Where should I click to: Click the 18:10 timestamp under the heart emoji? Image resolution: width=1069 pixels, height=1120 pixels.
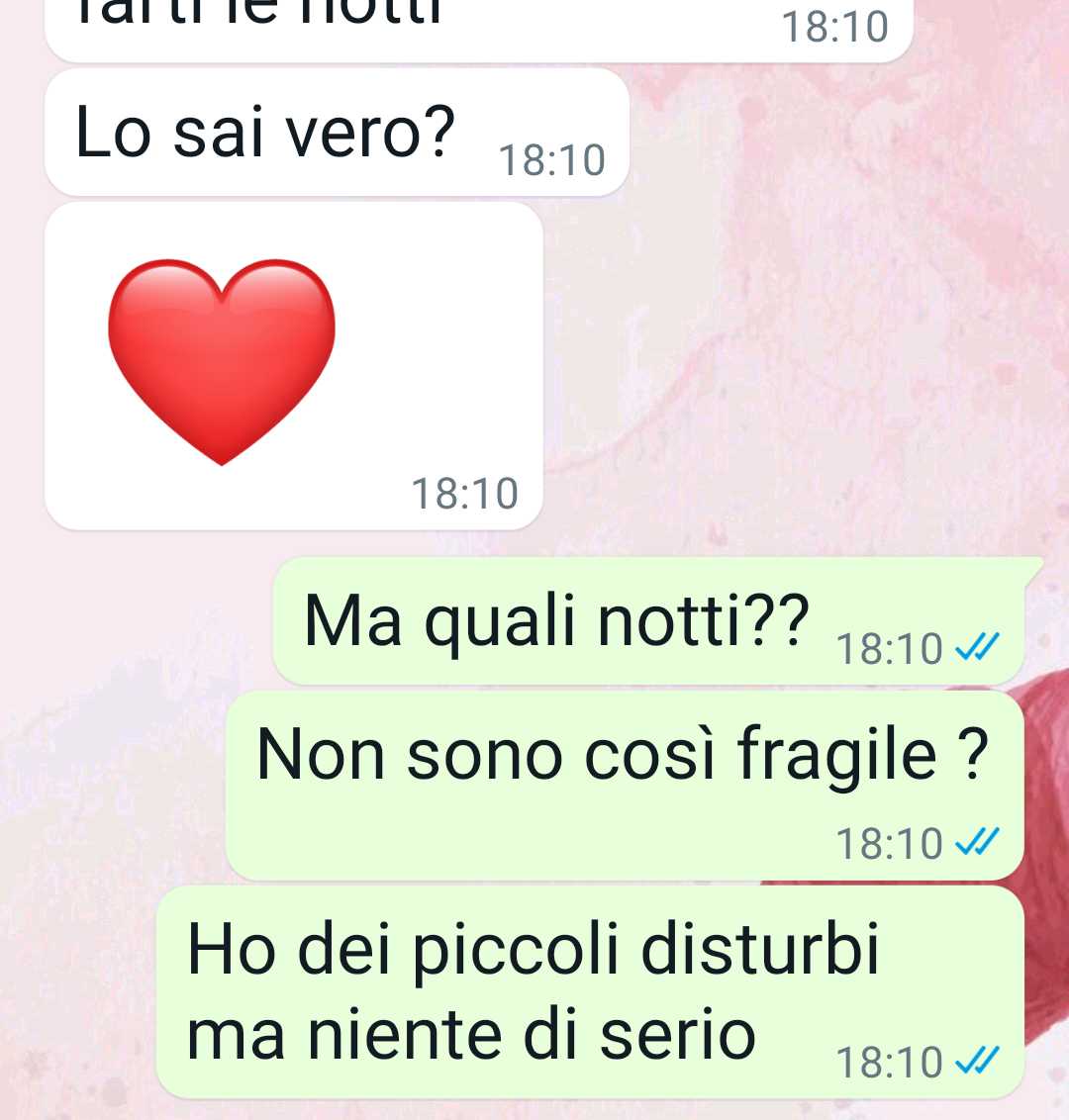click(464, 494)
